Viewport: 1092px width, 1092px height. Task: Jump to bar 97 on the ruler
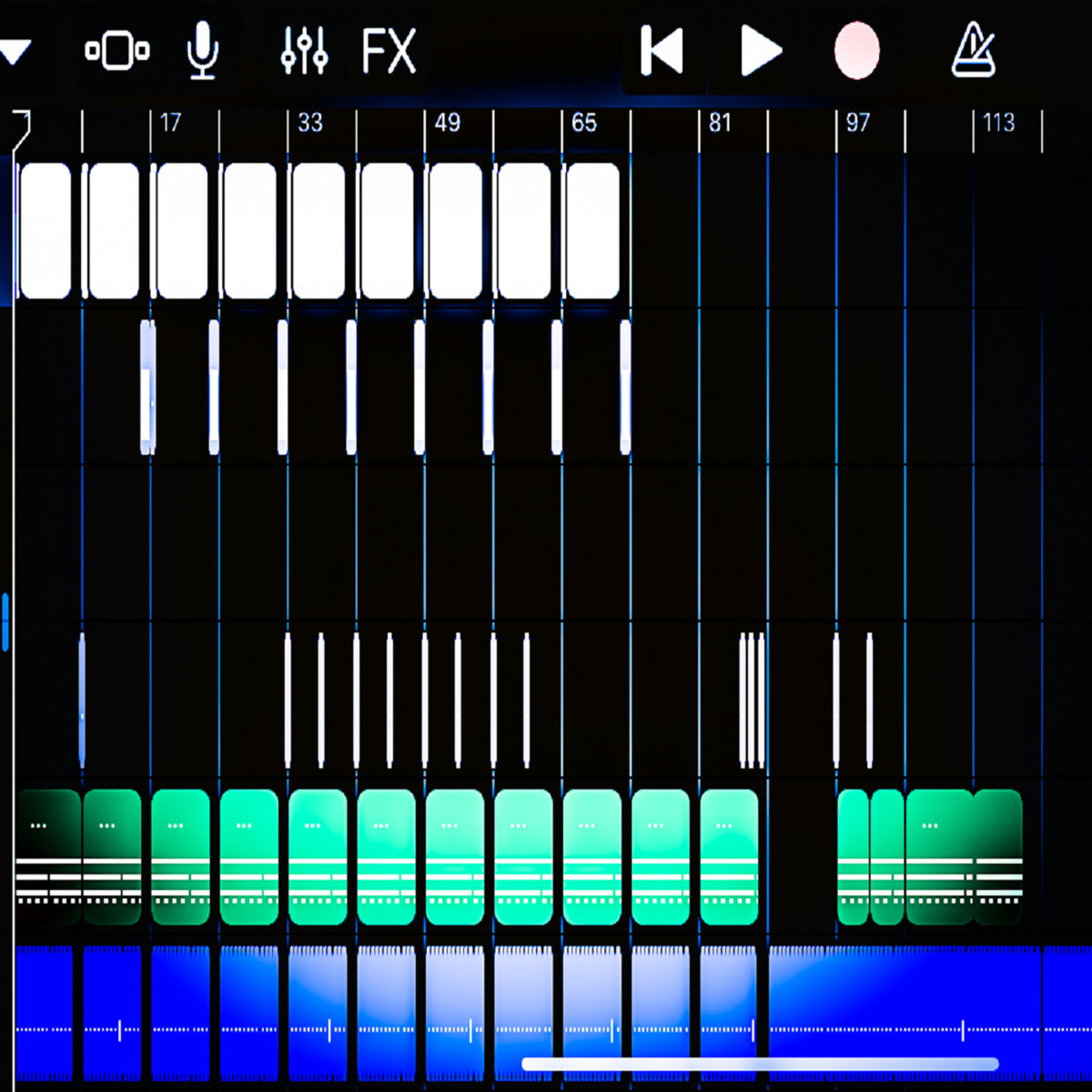pos(857,123)
